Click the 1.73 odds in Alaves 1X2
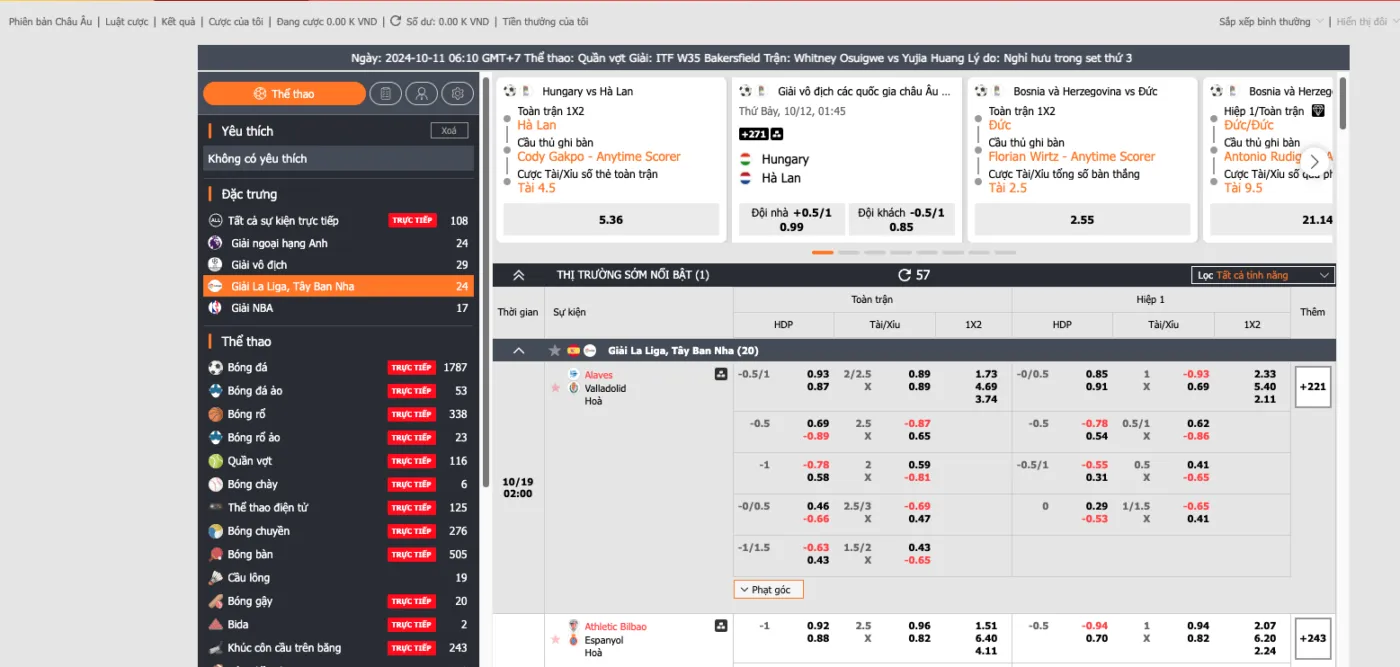Screen dimensions: 1400x667 986,374
